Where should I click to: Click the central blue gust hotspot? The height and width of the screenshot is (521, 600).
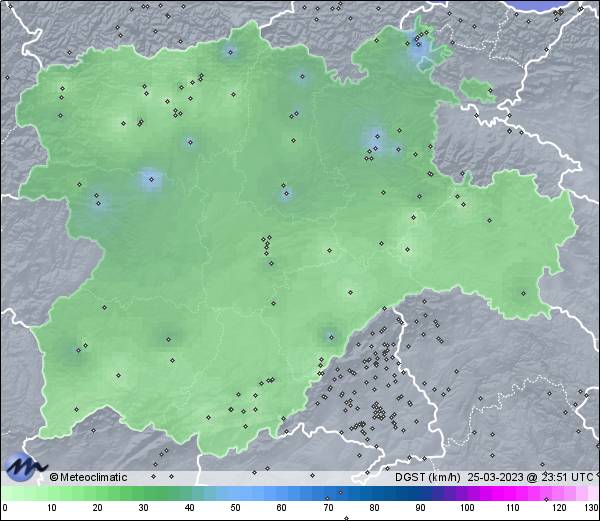286,192
